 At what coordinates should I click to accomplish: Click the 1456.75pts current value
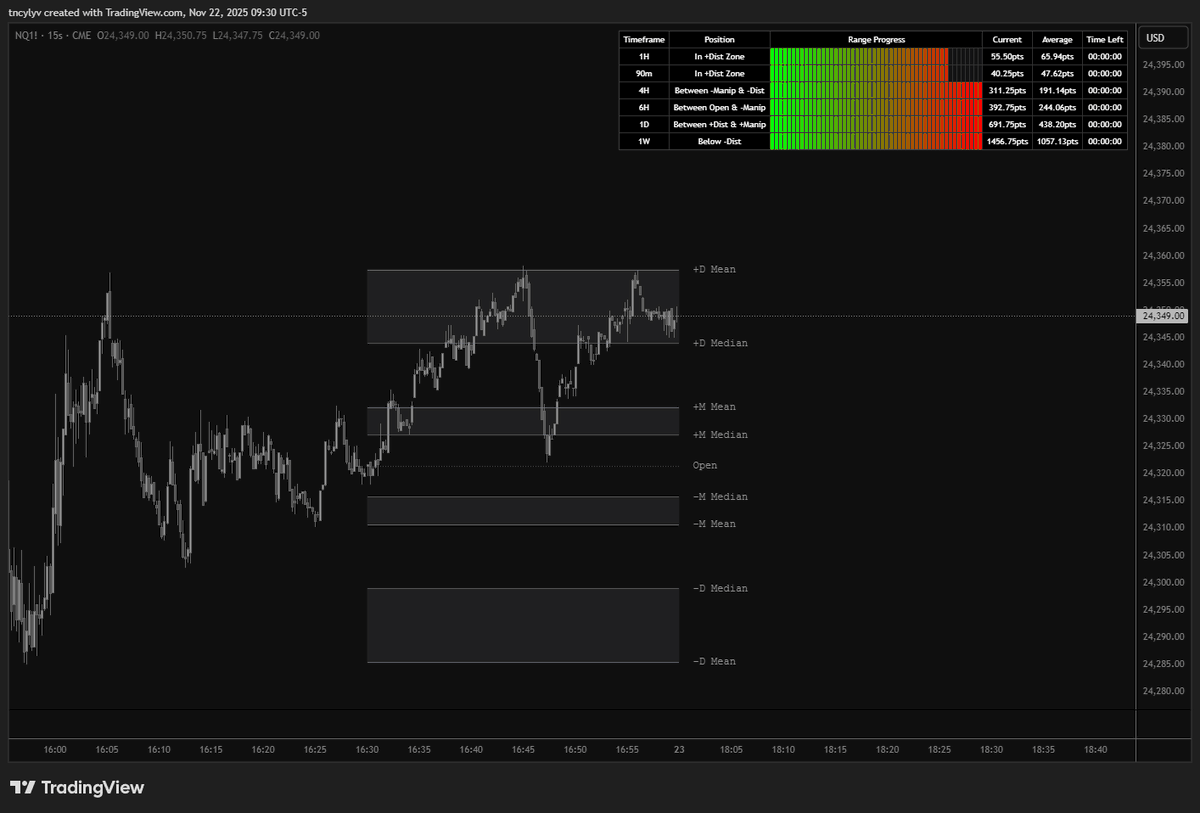(1007, 142)
